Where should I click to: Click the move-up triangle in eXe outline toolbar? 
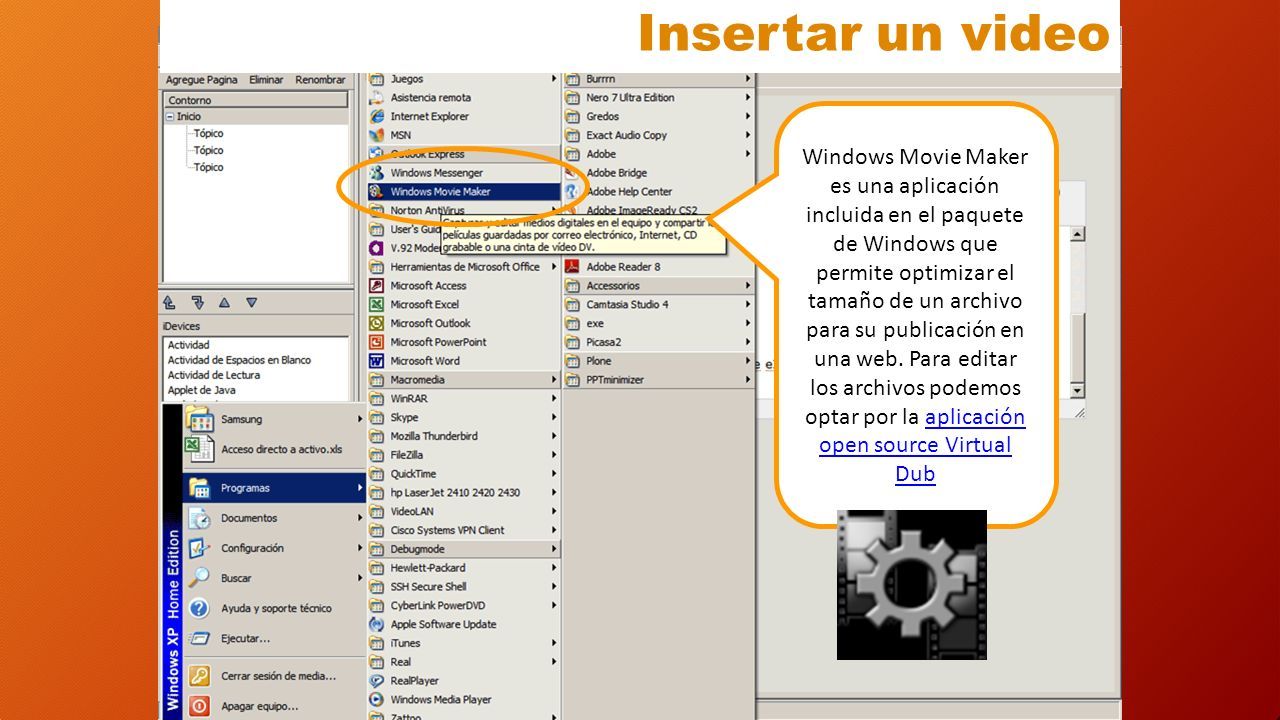(x=224, y=302)
